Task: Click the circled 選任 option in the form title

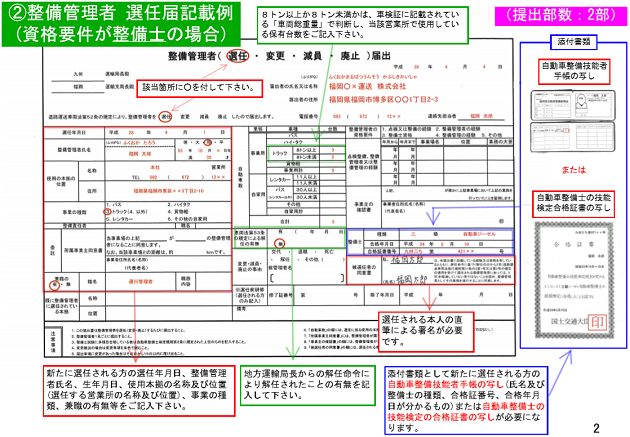Action: [241, 57]
